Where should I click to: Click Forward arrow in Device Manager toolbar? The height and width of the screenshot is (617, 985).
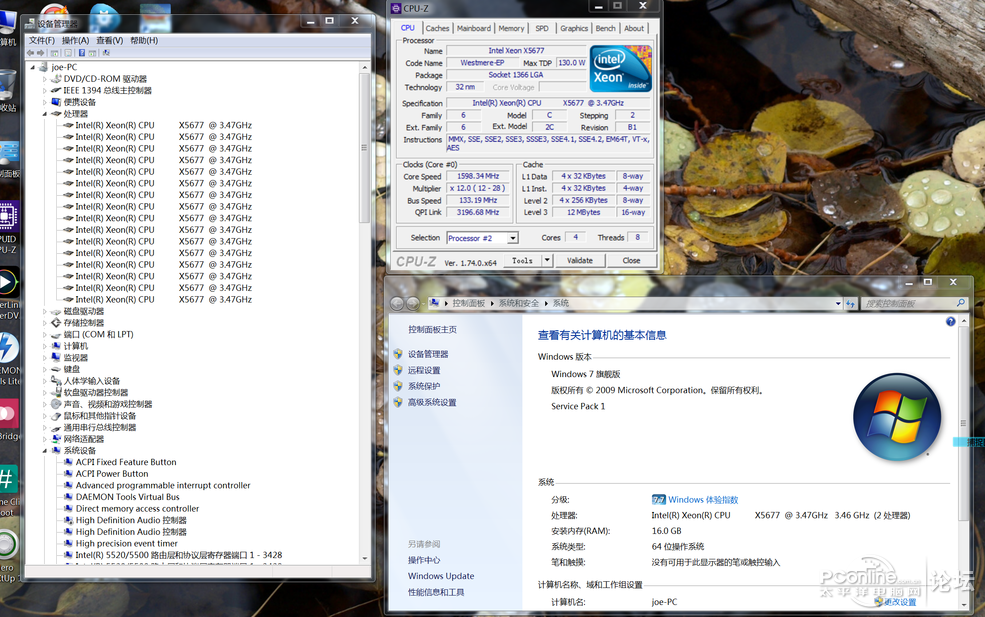41,53
